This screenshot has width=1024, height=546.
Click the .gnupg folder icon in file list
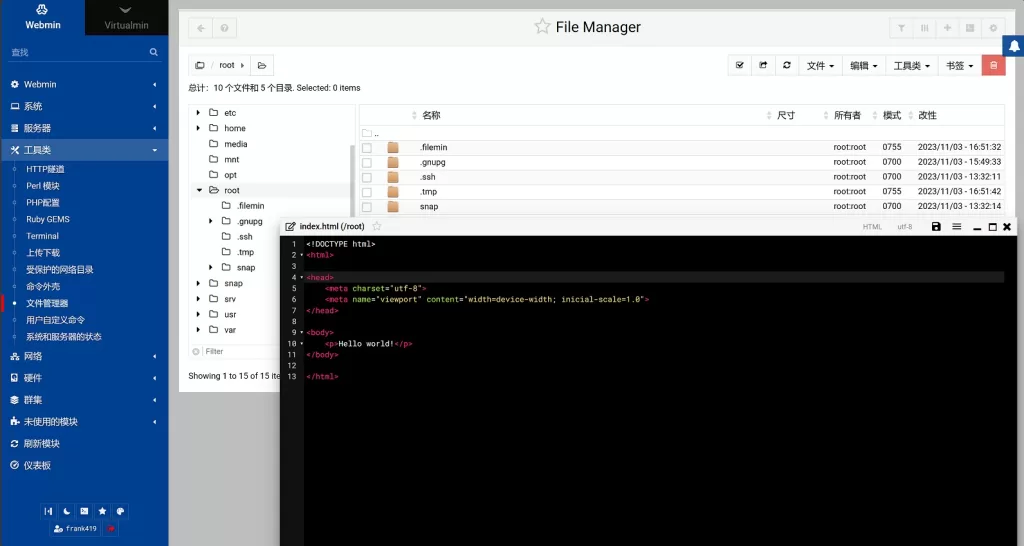[392, 162]
